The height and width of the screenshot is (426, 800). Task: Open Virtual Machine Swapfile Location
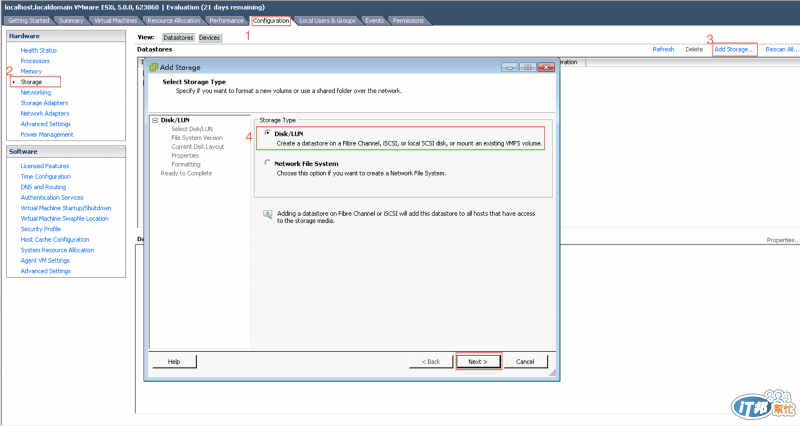pyautogui.click(x=64, y=218)
